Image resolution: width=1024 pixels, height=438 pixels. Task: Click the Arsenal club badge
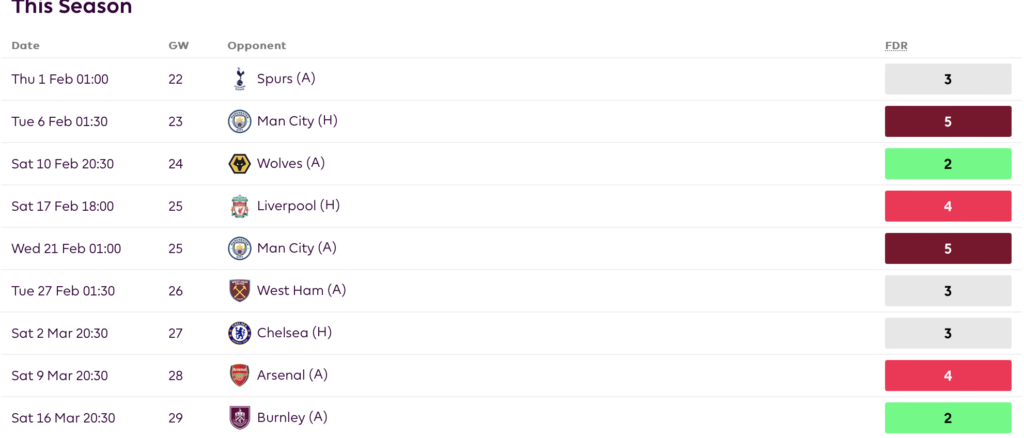[239, 375]
